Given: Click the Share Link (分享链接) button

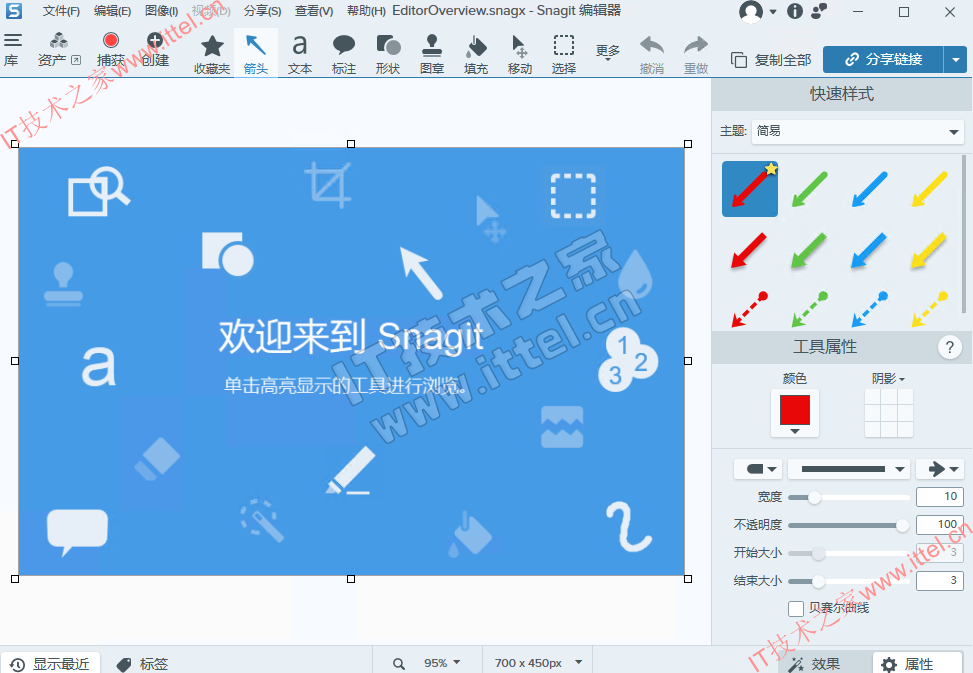Looking at the screenshot, I should [x=883, y=60].
